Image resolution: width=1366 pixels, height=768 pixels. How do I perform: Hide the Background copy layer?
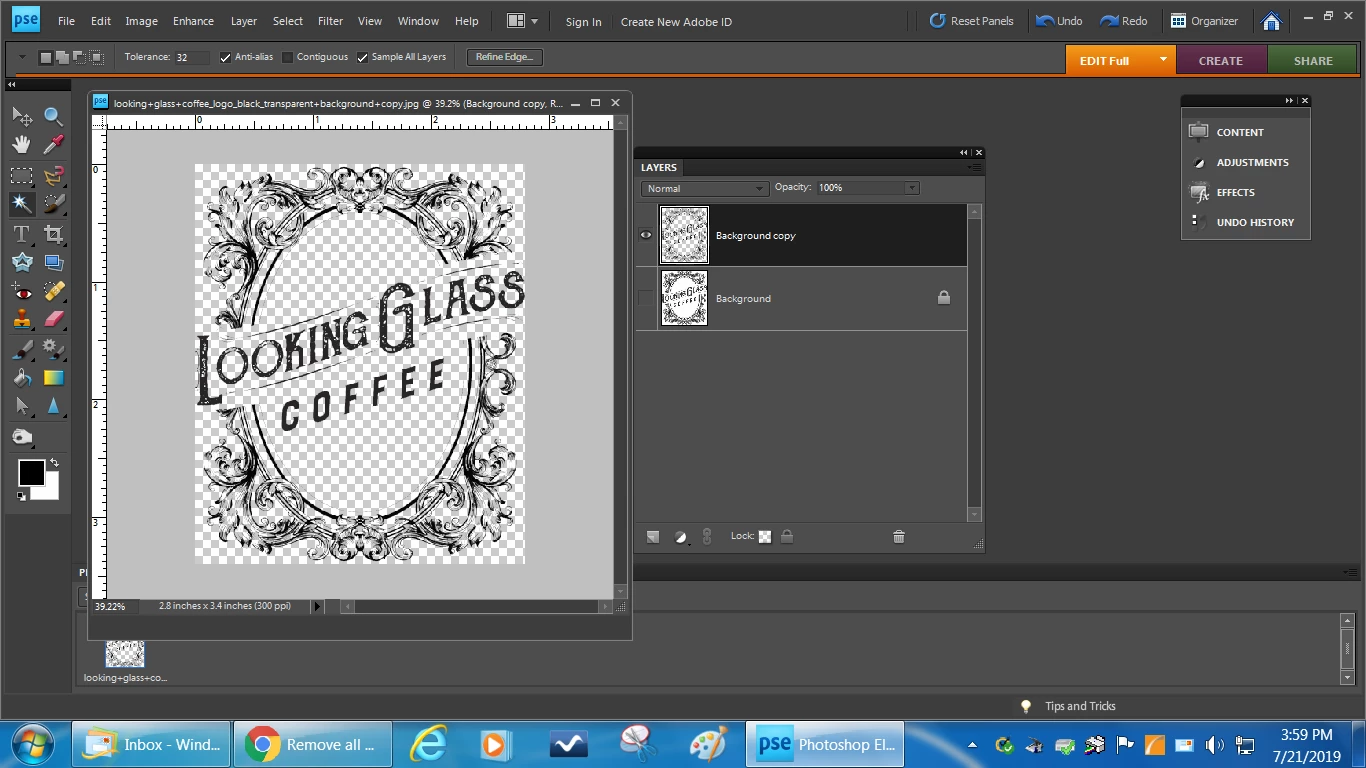pos(646,236)
